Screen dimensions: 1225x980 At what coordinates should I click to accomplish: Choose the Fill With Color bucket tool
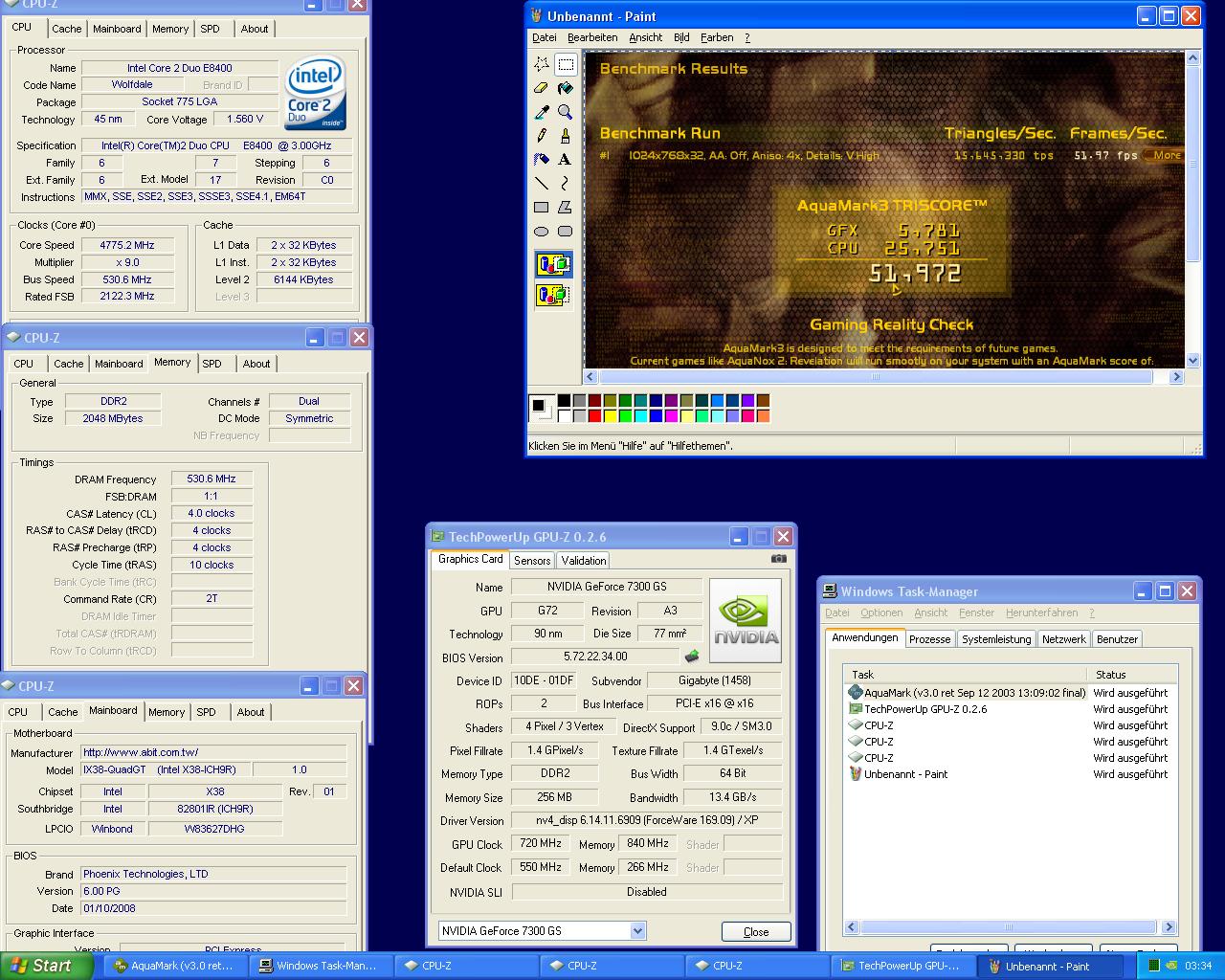(566, 88)
